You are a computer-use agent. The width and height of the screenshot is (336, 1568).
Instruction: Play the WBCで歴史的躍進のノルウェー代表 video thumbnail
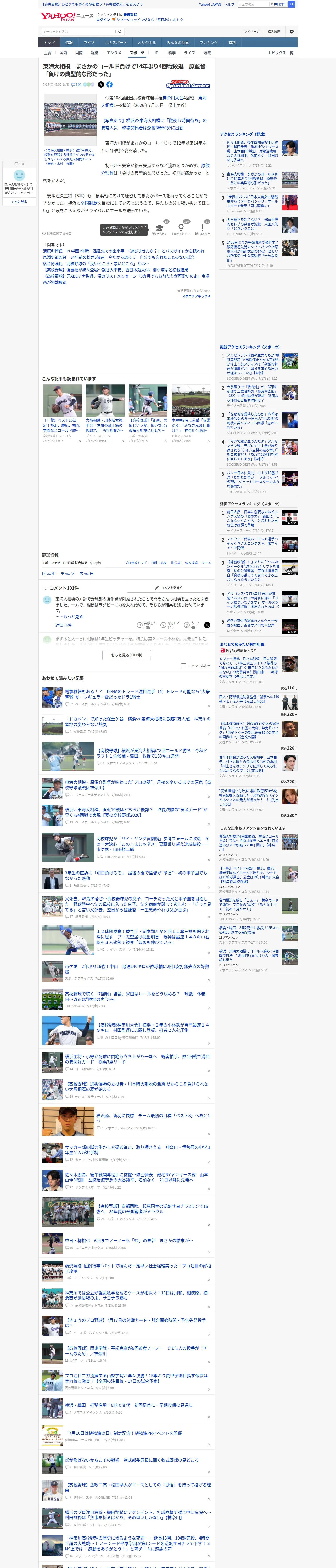point(289,626)
